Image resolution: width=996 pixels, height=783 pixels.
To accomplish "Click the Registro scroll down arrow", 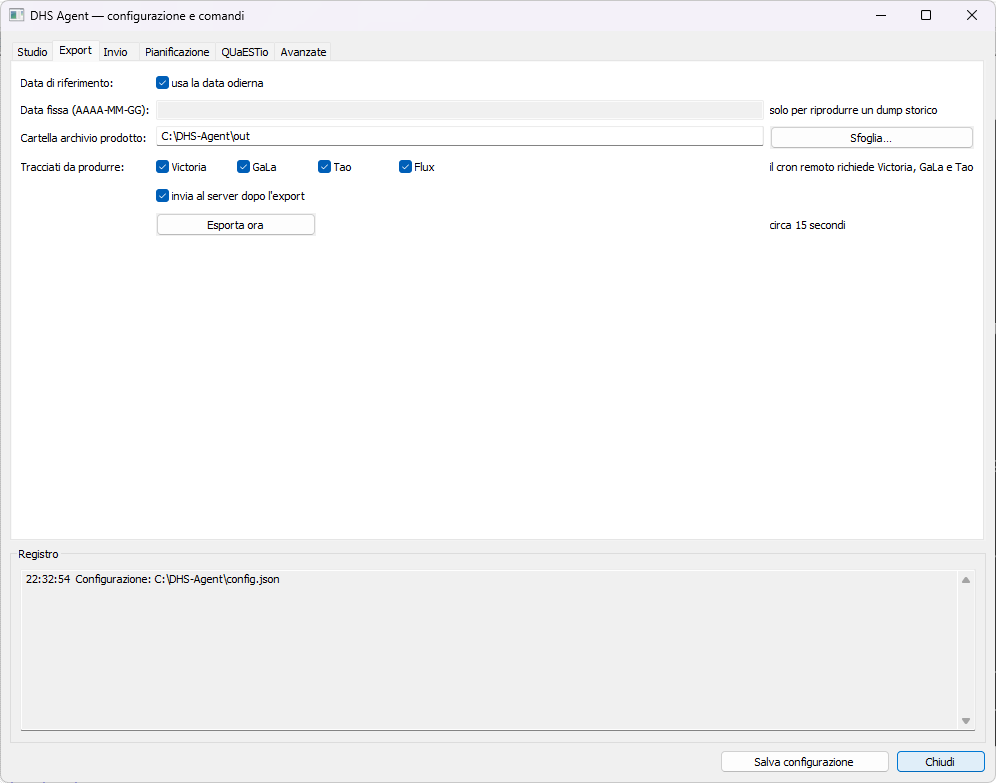I will tap(966, 721).
